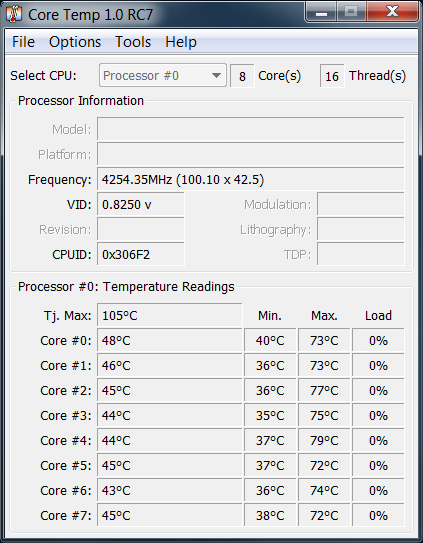Image resolution: width=423 pixels, height=543 pixels.
Task: Click the Core #7 row label
Action: tap(66, 515)
